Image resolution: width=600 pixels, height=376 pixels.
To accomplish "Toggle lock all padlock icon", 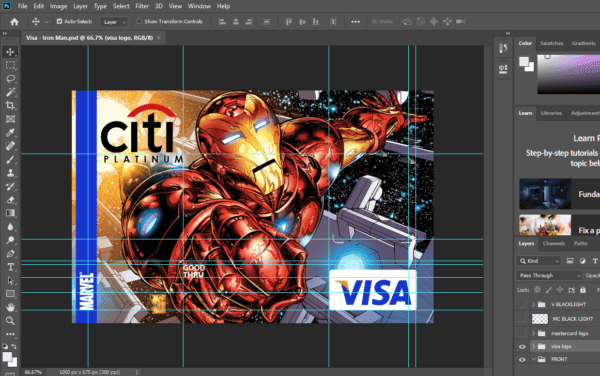I will point(582,290).
